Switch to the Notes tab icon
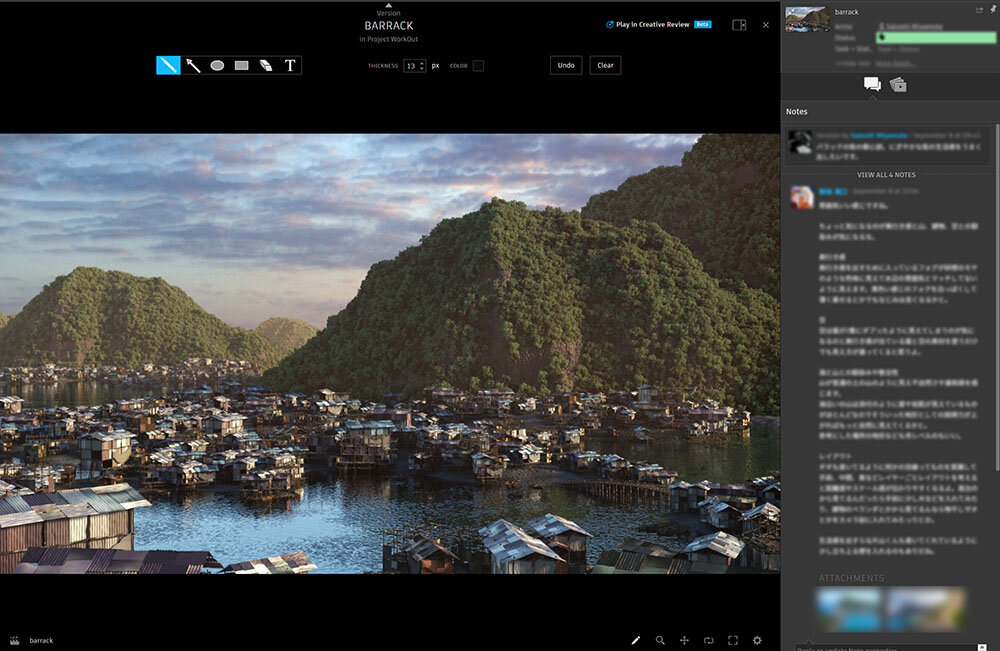 872,85
